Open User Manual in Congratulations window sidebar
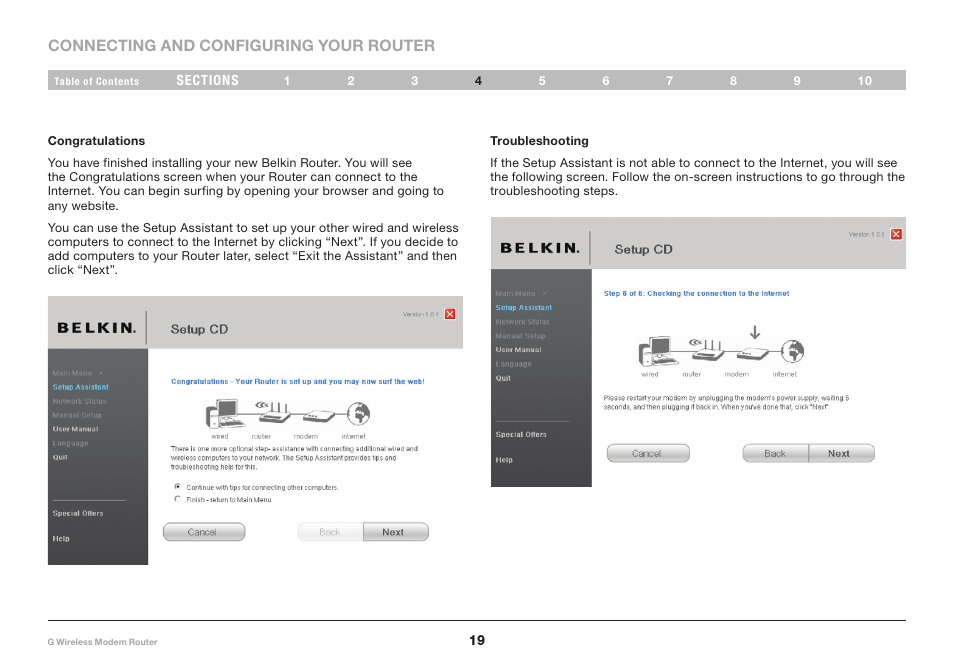 pos(75,429)
